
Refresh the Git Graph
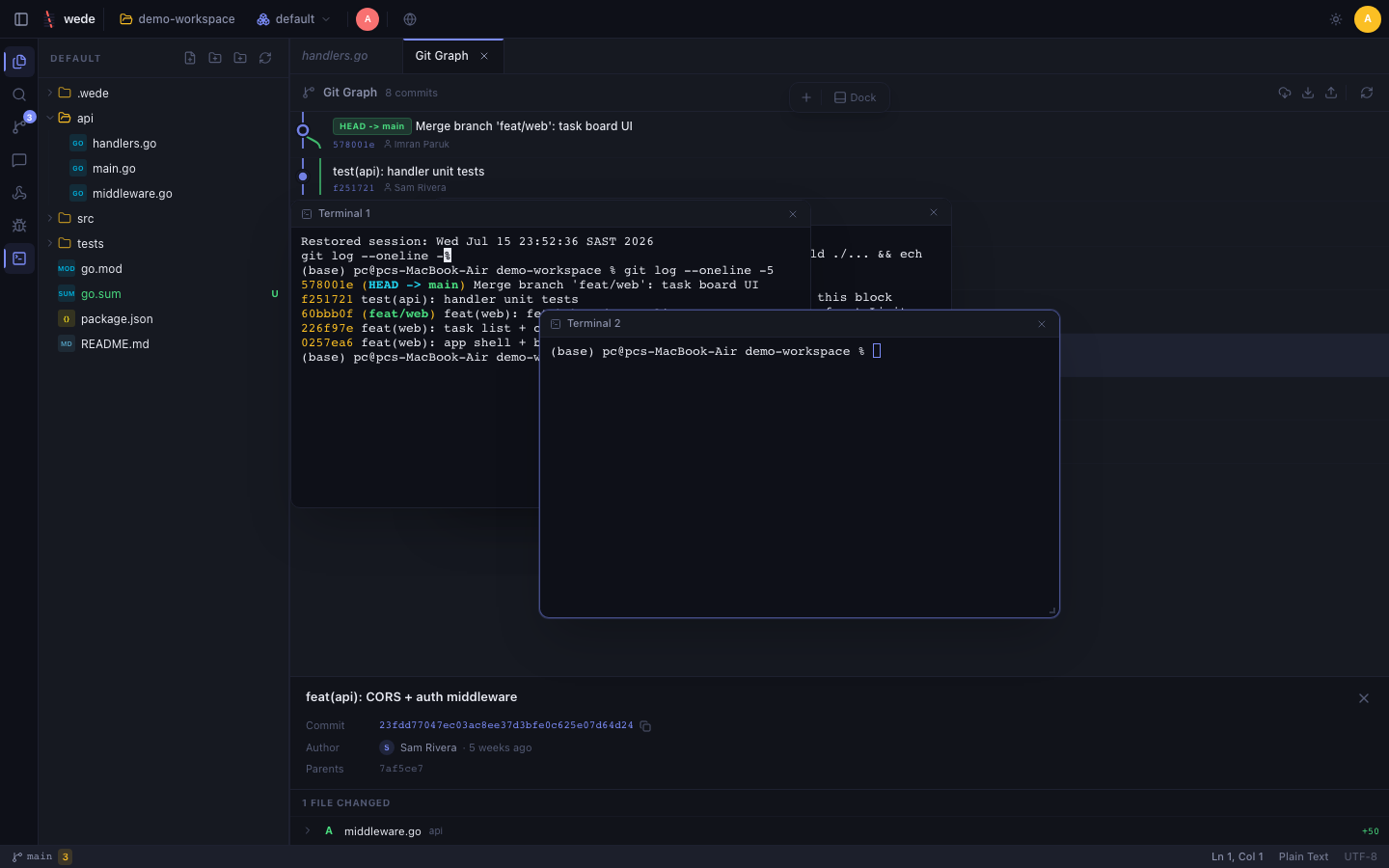tap(1367, 93)
